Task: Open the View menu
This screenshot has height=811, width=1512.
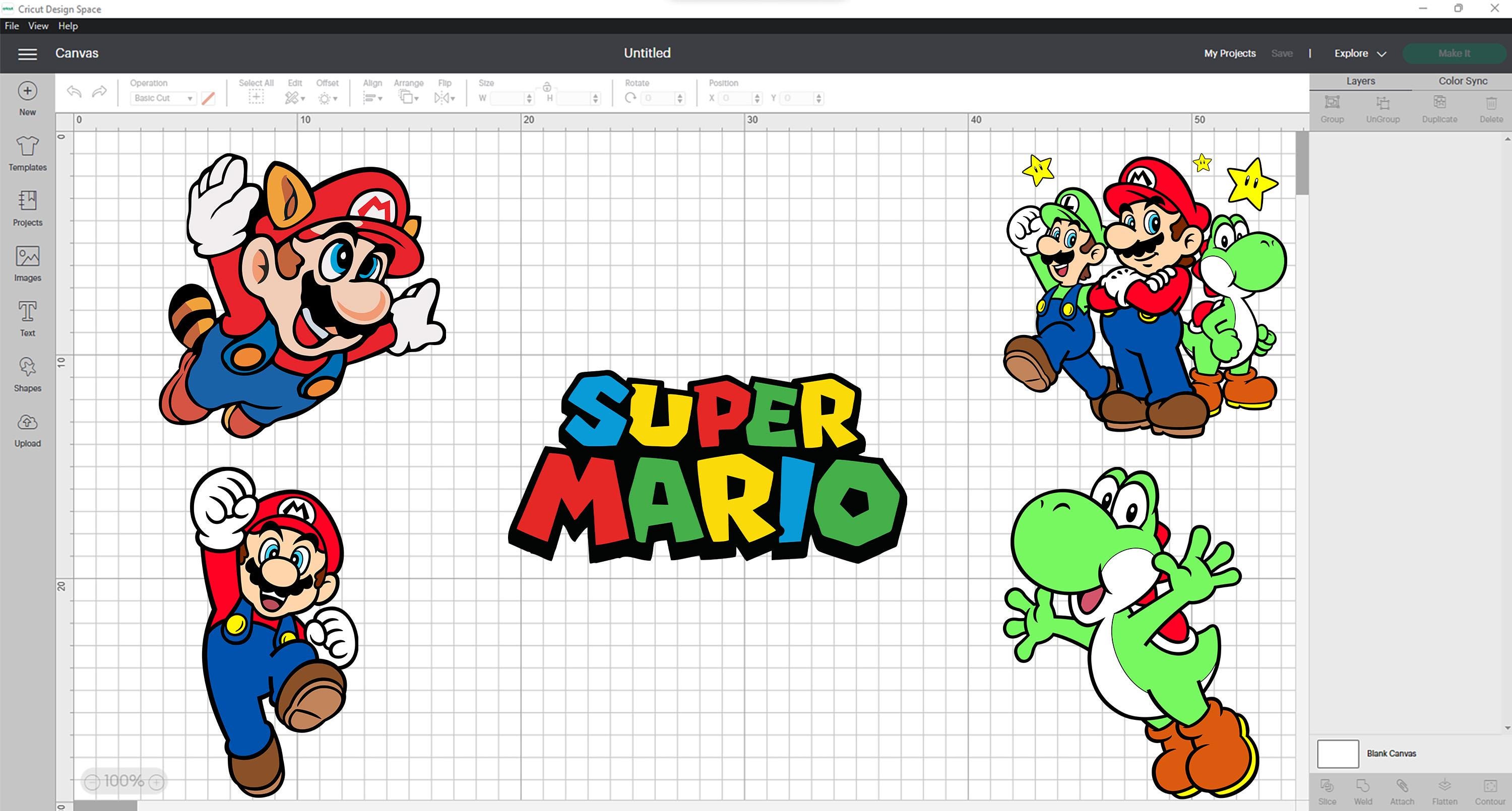Action: [38, 26]
